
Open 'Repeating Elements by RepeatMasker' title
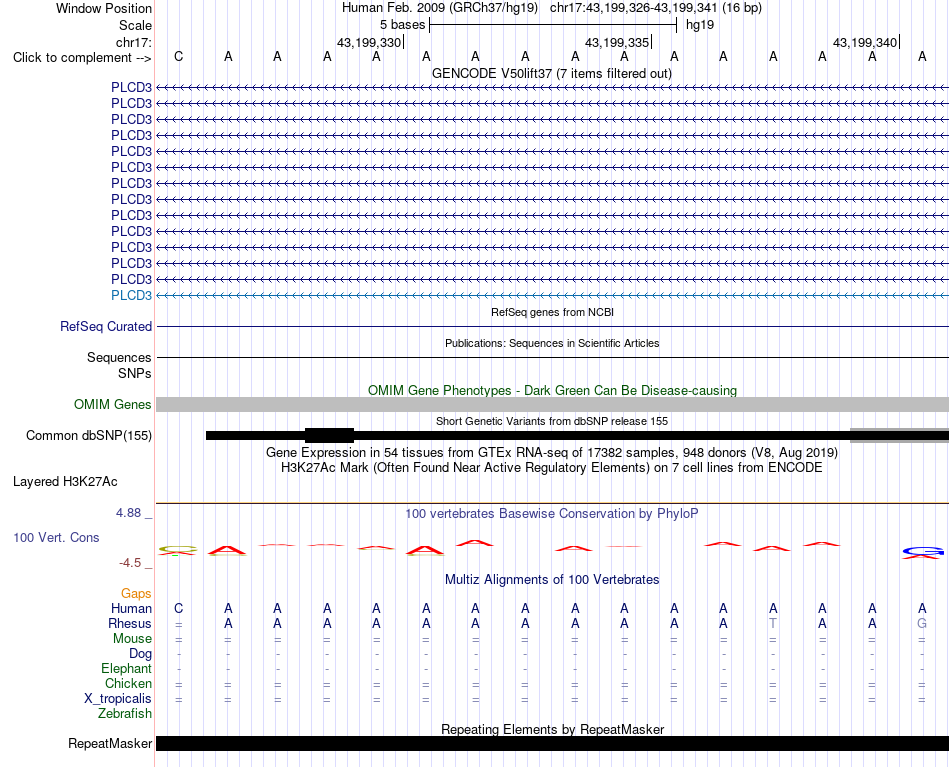[x=553, y=729]
